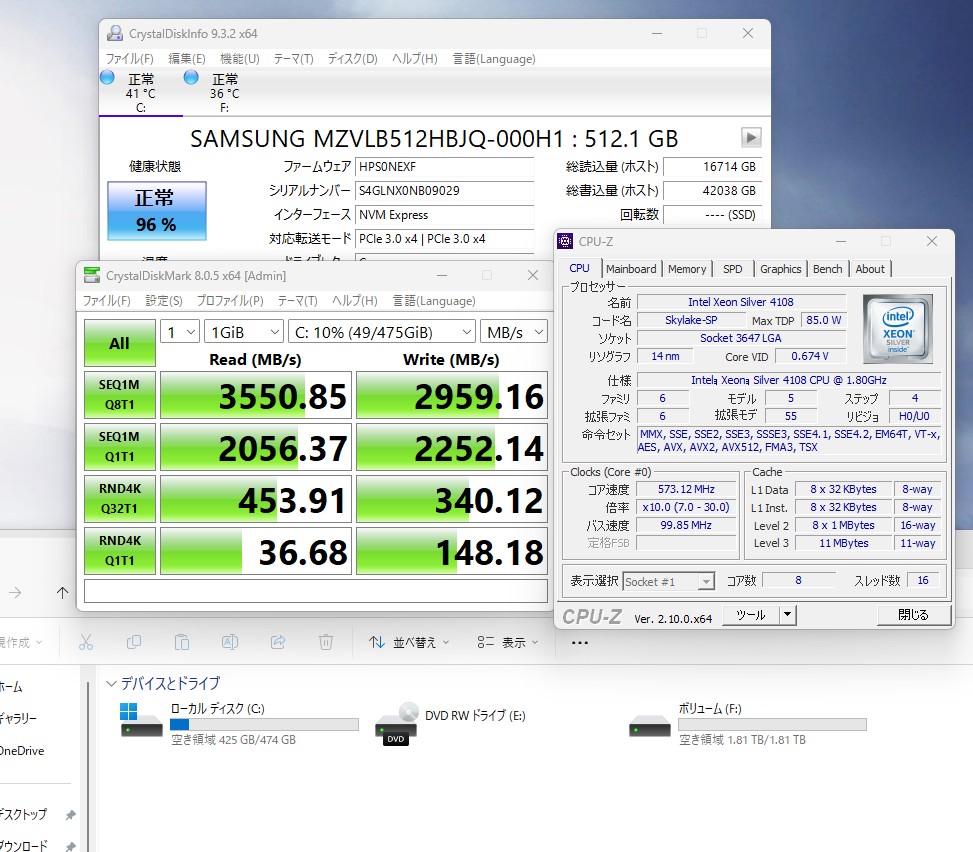Open the 表示 view dropdown in Explorer
The height and width of the screenshot is (852, 973).
[x=508, y=642]
